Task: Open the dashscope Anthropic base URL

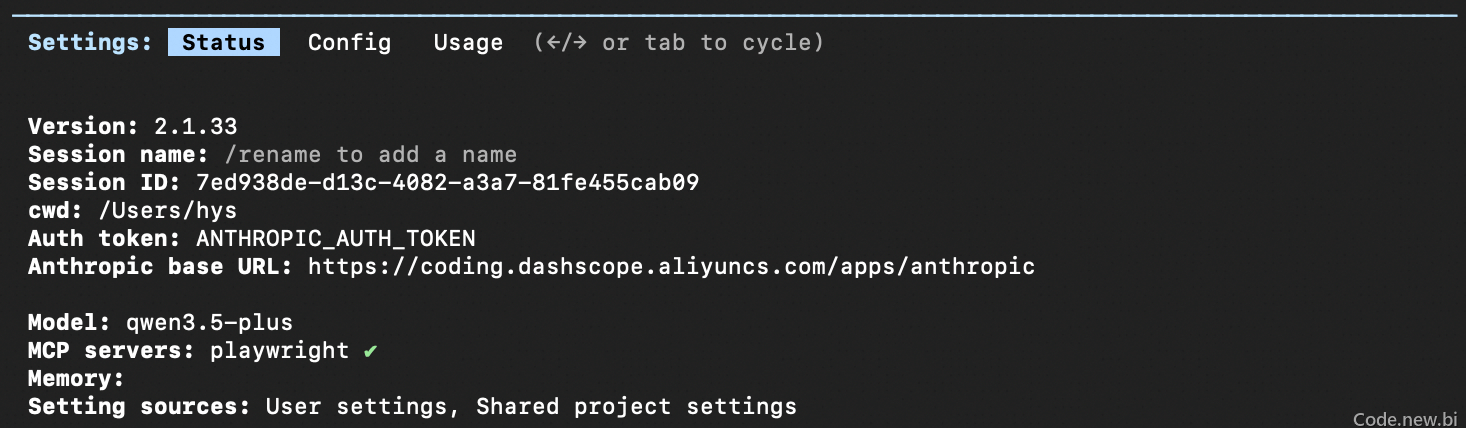Action: coord(671,267)
